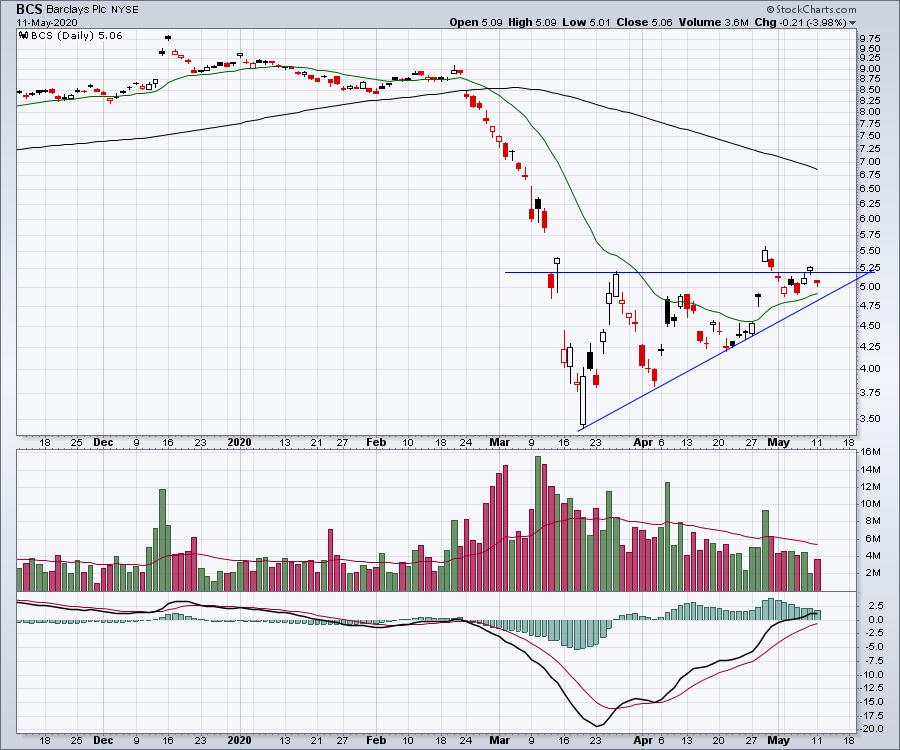
Task: Click the horizontal blue resistance line
Action: (689, 272)
